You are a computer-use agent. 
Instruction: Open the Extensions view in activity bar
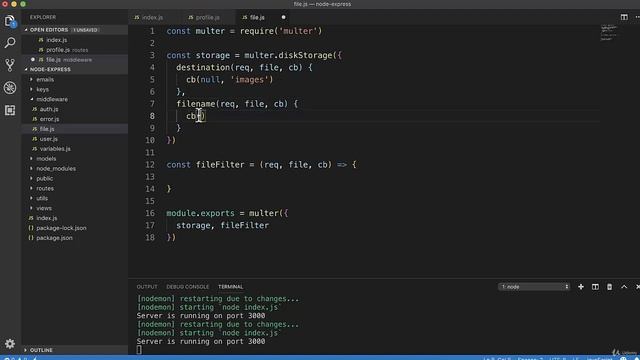click(x=10, y=110)
